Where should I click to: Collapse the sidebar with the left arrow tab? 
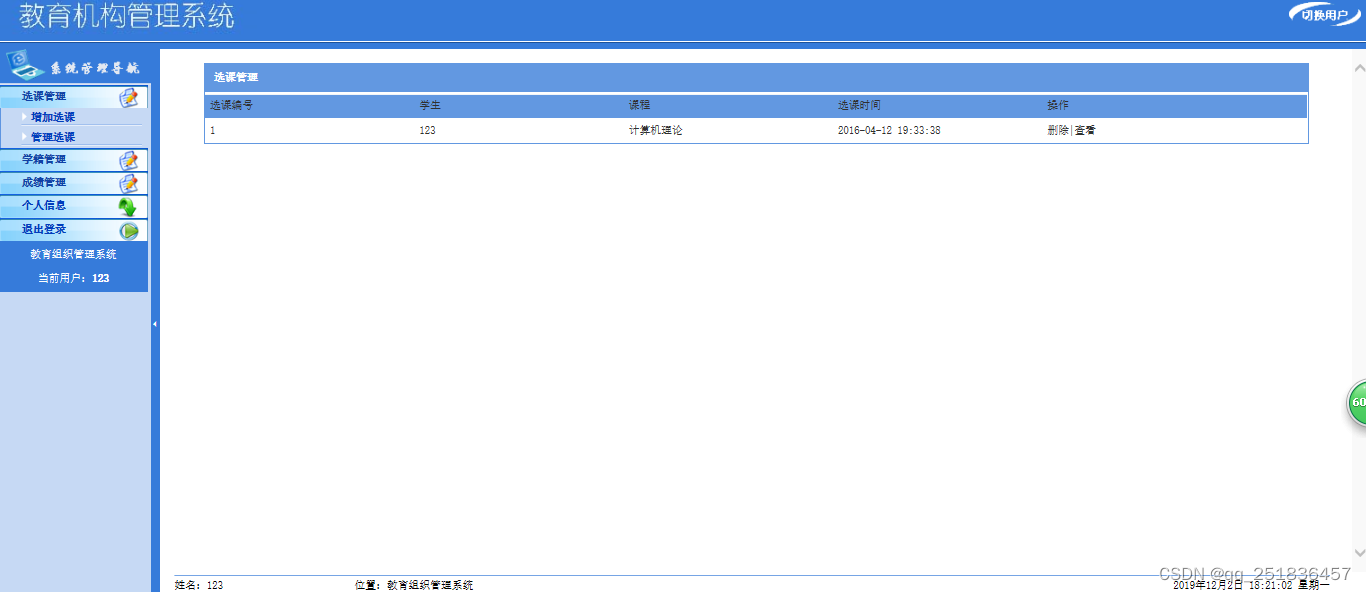(155, 324)
